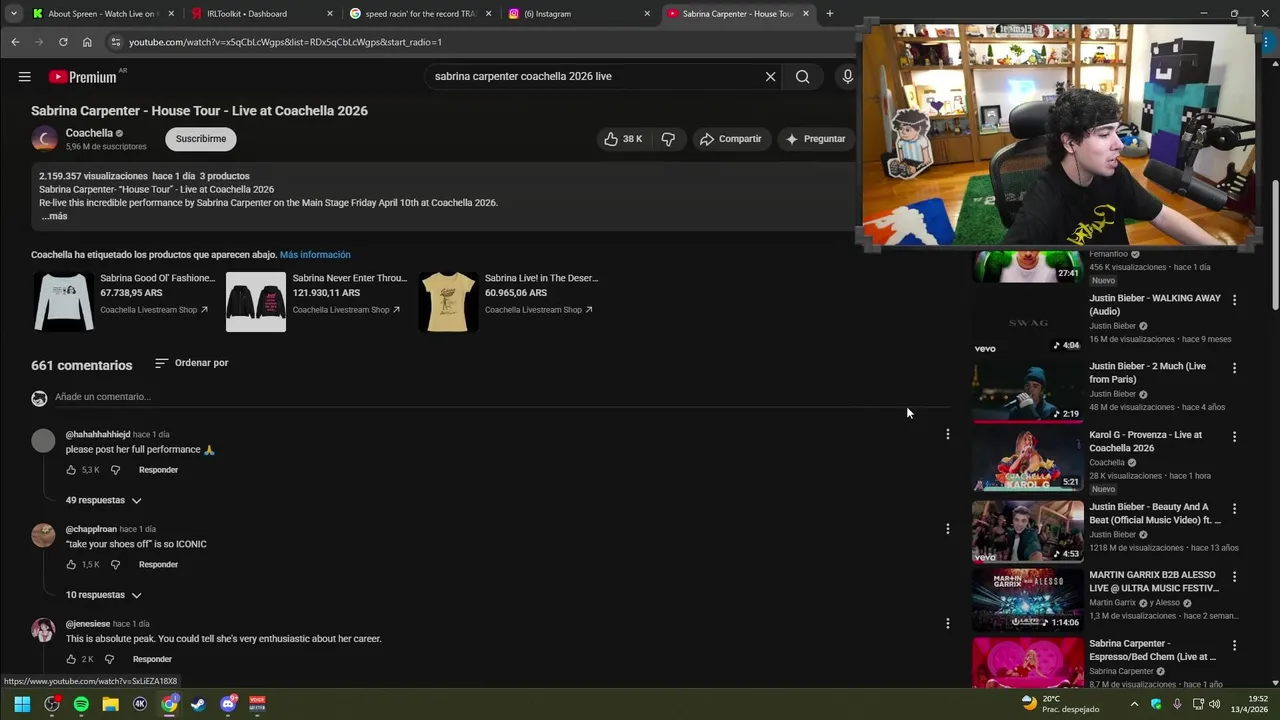Open the Ordenar por sort menu

click(x=192, y=363)
